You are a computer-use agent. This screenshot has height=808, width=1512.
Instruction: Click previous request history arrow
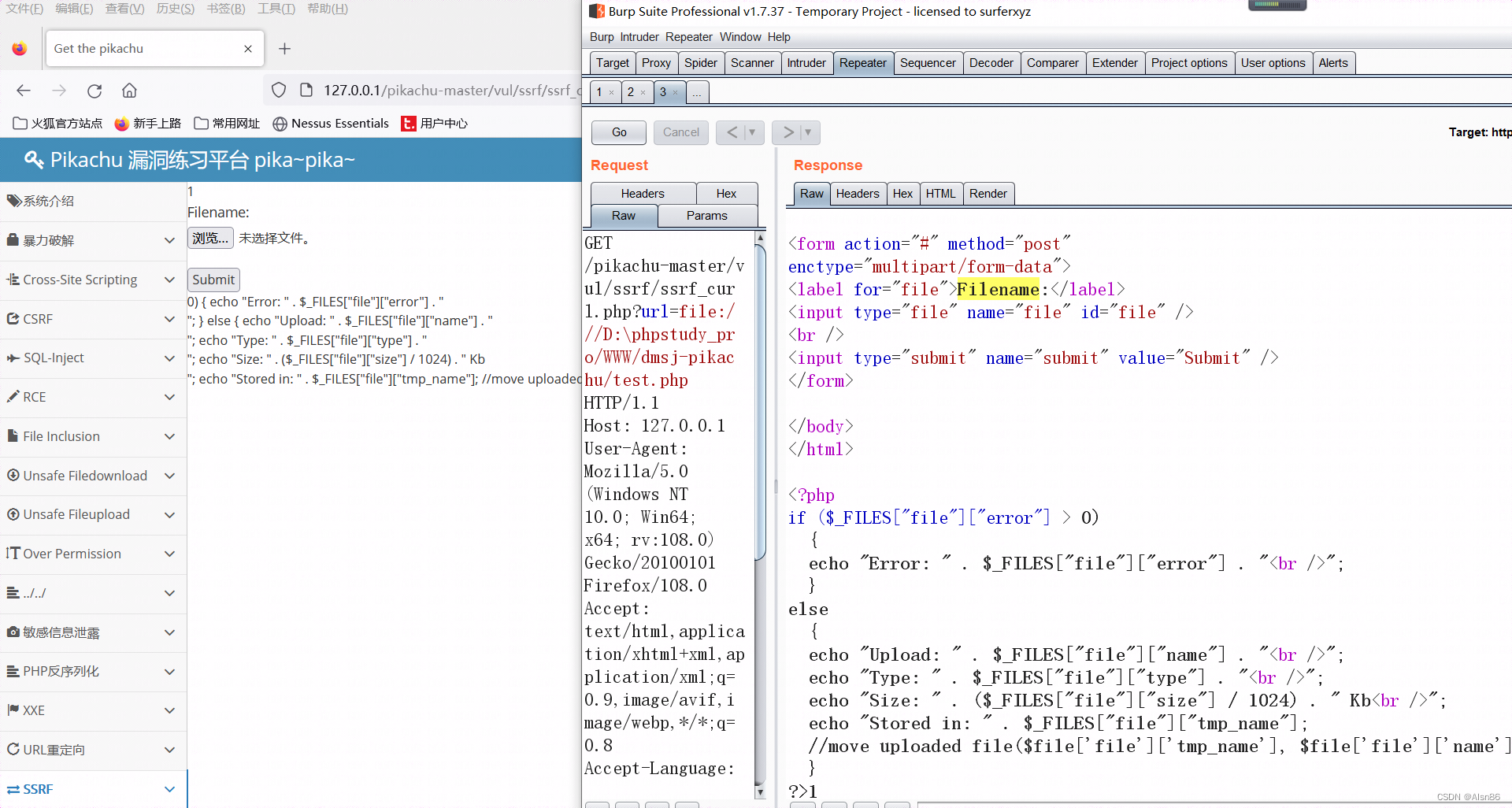point(732,132)
